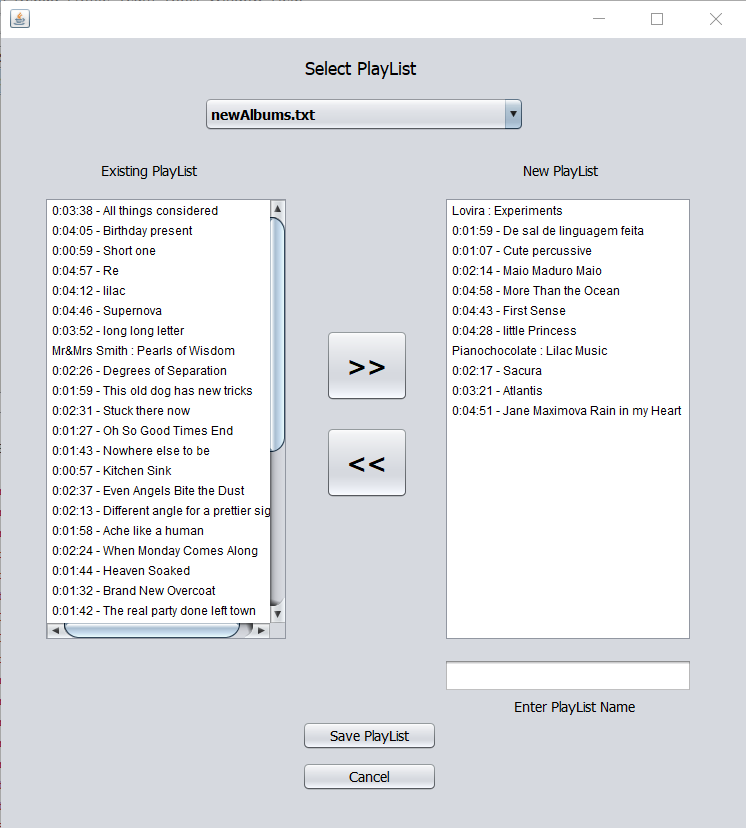This screenshot has height=828, width=746.
Task: Select track 'First Sense'
Action: click(x=568, y=311)
